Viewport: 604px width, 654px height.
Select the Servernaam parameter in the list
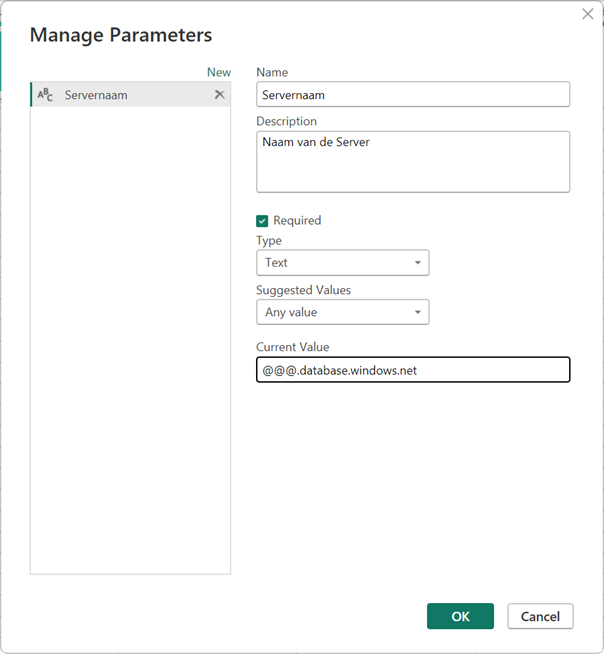[x=131, y=95]
